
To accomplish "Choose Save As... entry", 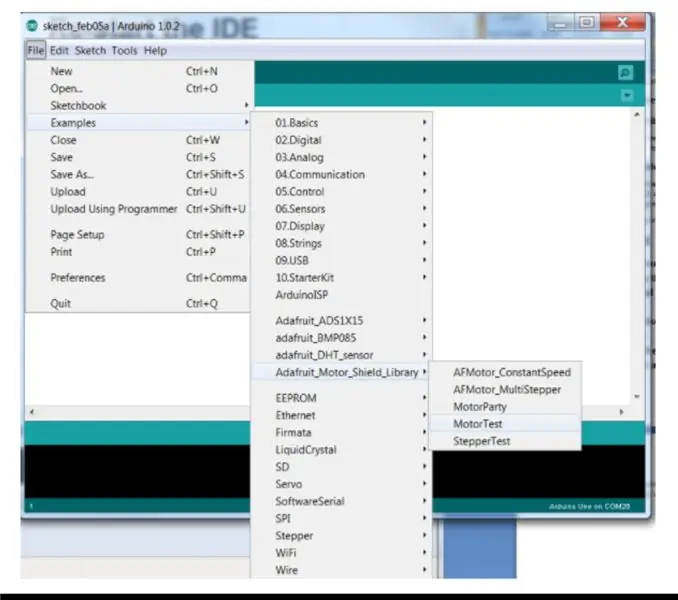I will pyautogui.click(x=138, y=175).
